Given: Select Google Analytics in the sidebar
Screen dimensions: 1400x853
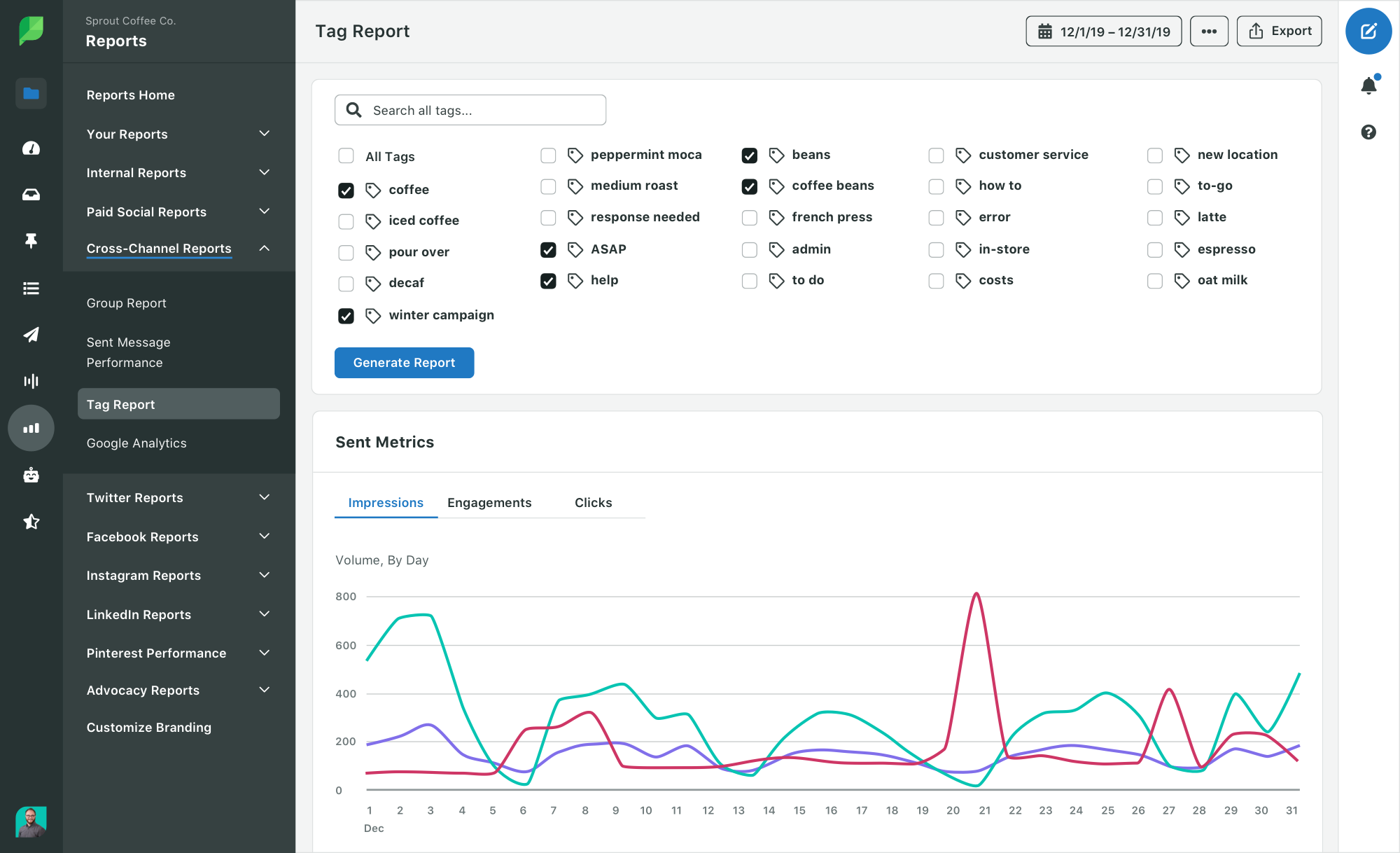Looking at the screenshot, I should pyautogui.click(x=136, y=443).
